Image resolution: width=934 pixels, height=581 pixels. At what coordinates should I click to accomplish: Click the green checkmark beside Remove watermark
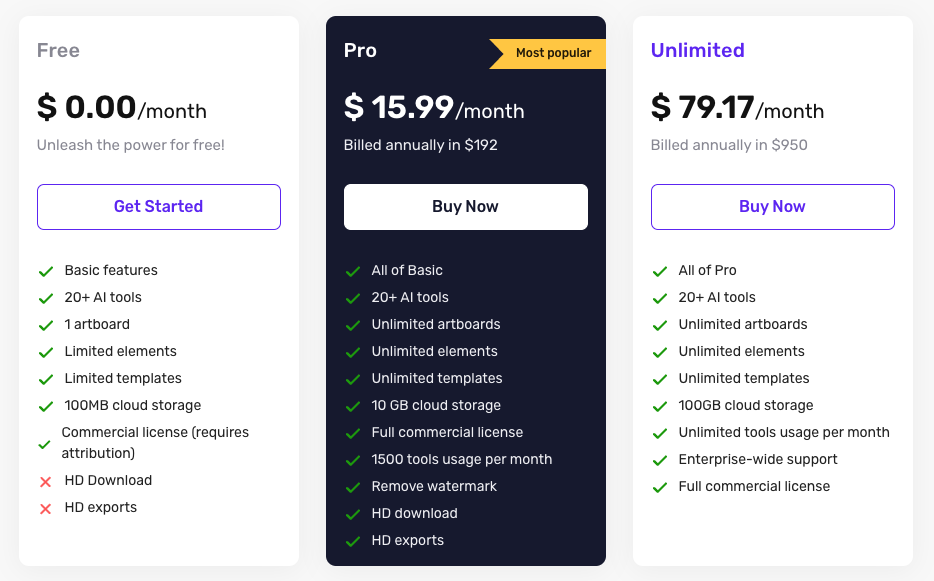coord(352,487)
